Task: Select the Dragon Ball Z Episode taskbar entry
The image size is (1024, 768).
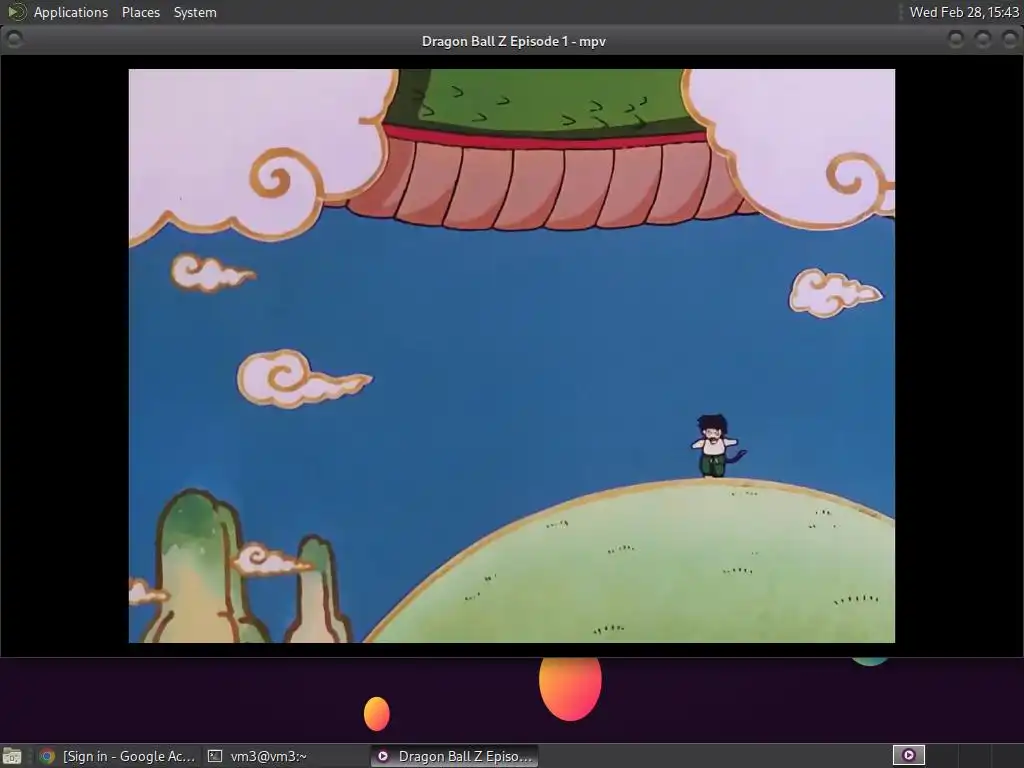Action: pos(455,756)
